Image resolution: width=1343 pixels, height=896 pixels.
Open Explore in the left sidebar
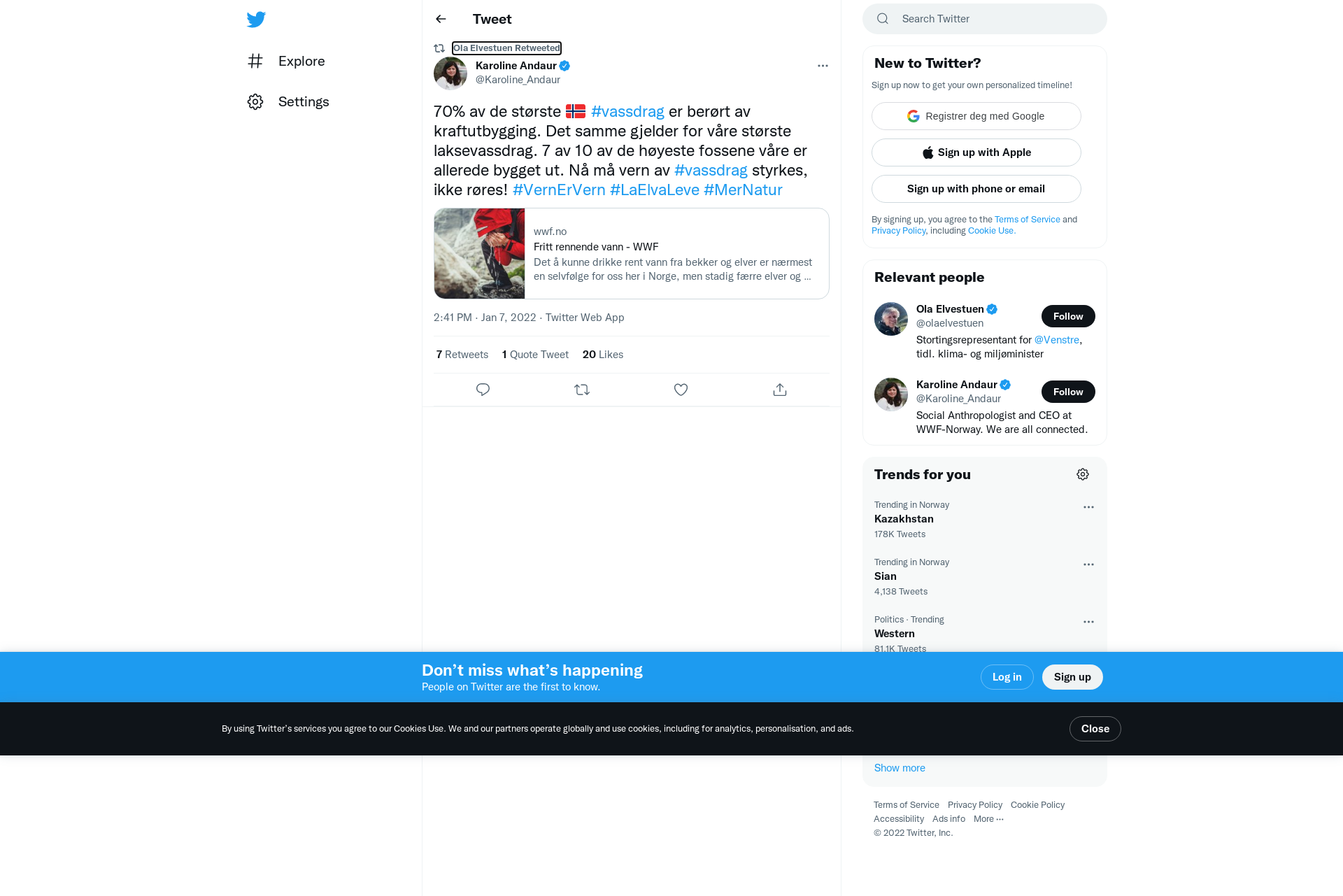point(286,61)
